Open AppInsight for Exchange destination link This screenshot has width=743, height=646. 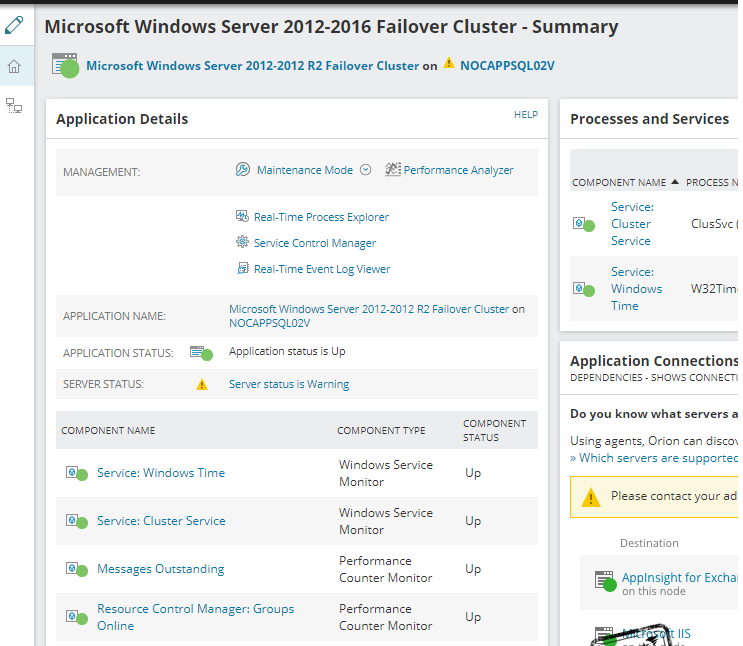pos(680,577)
